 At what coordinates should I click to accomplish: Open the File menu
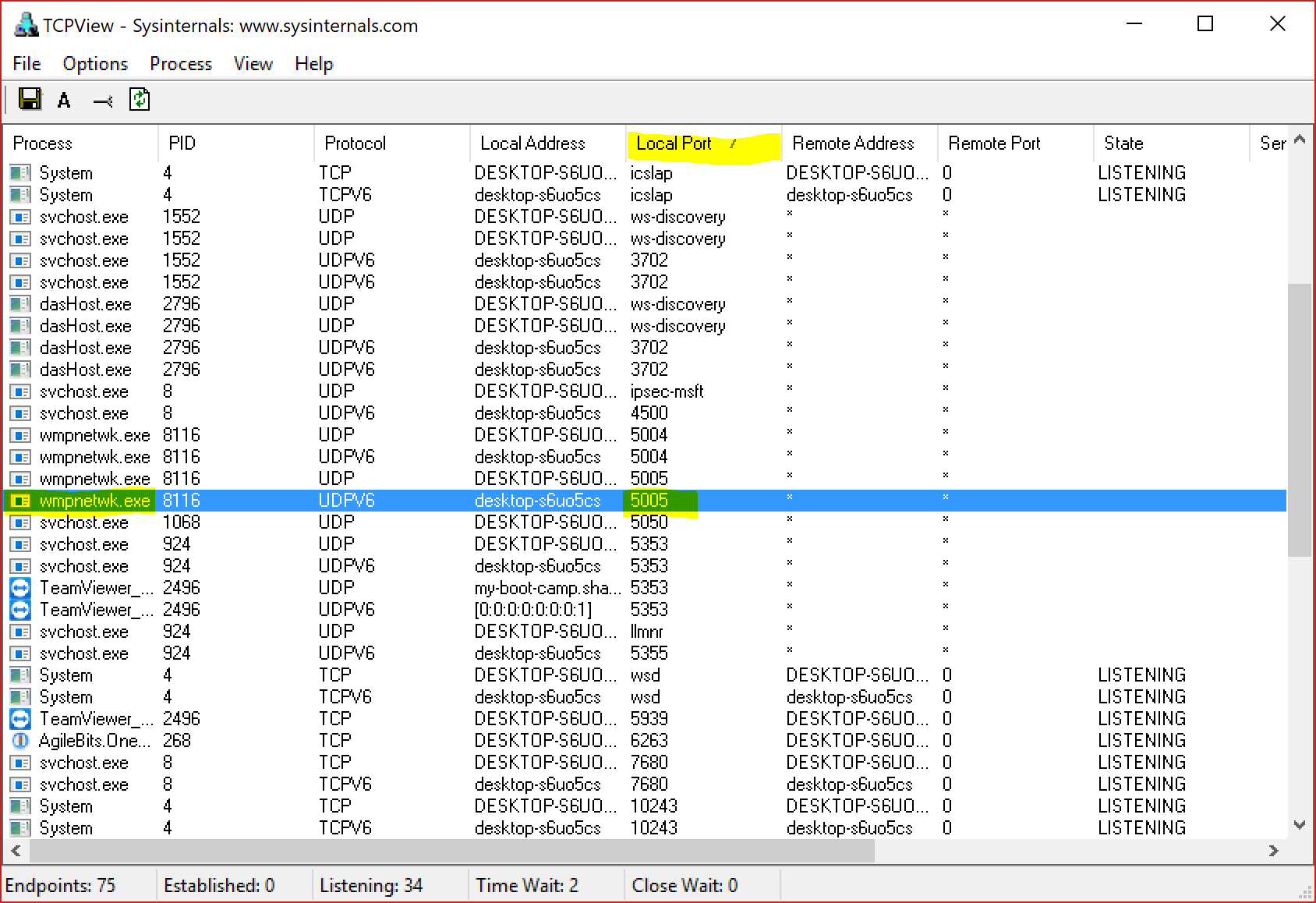tap(27, 64)
